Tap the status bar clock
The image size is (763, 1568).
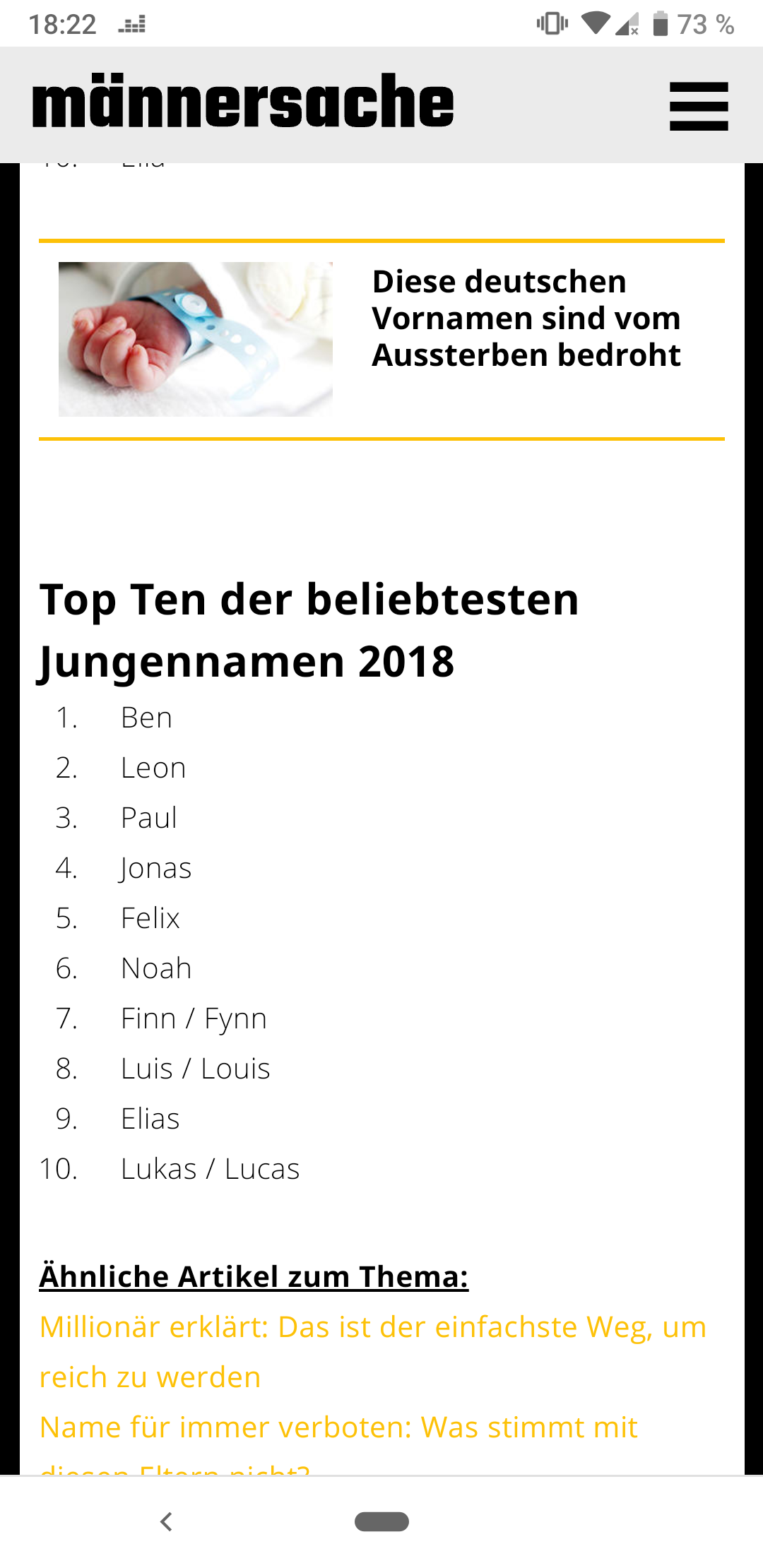(62, 25)
